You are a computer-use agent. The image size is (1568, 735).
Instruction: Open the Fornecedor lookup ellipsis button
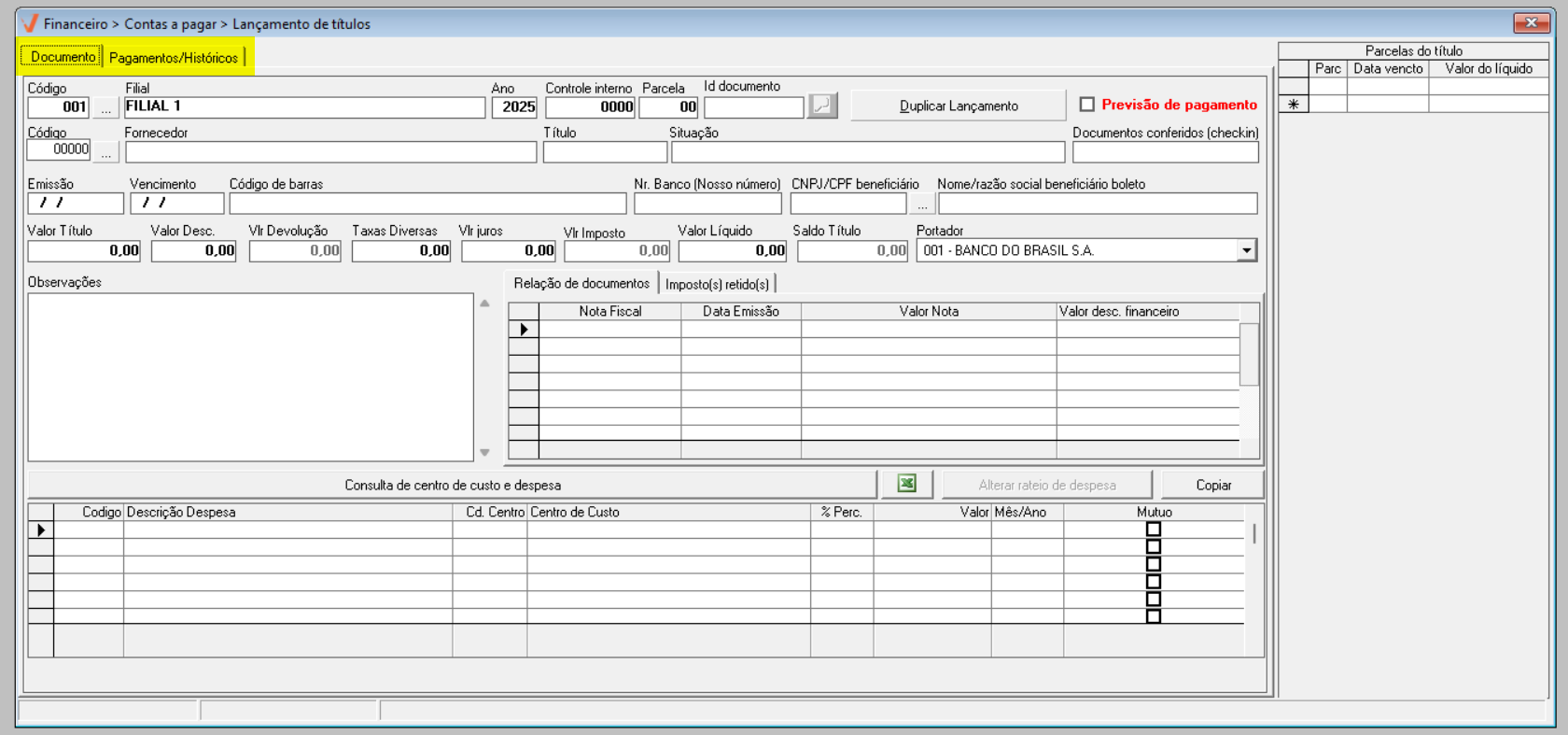pyautogui.click(x=105, y=152)
